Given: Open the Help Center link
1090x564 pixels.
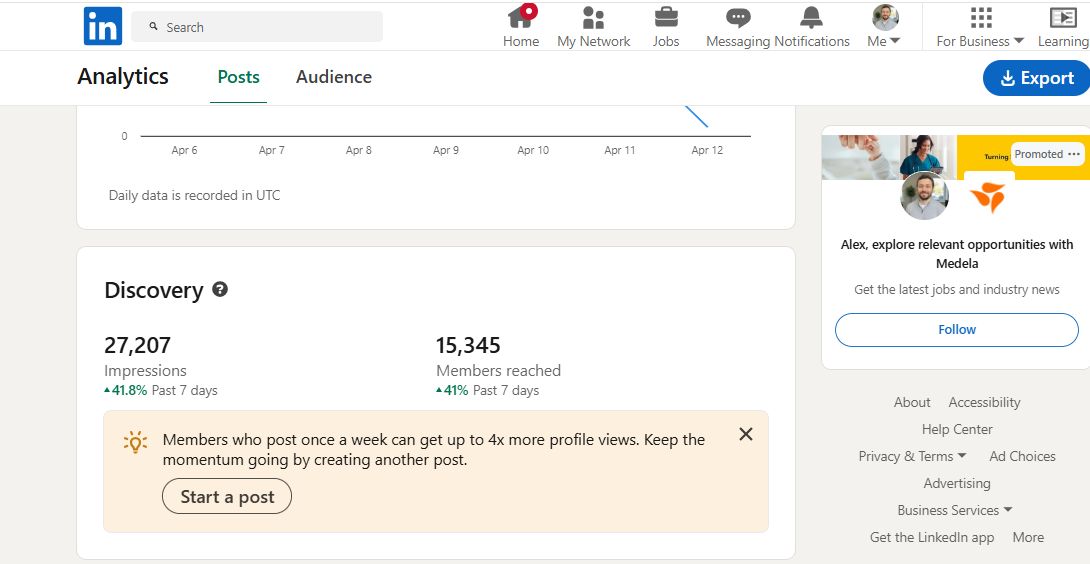Looking at the screenshot, I should pyautogui.click(x=957, y=429).
